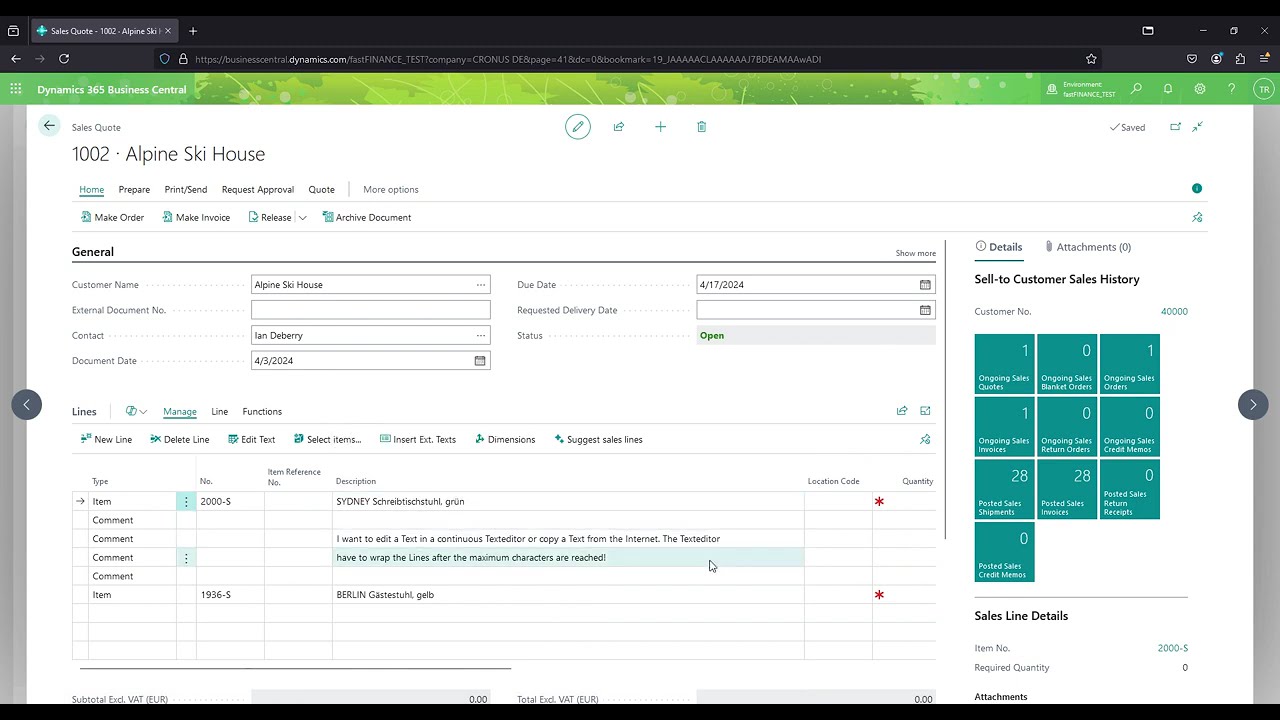Open Posted Sales Shipments tile
The height and width of the screenshot is (720, 1280).
[x=1004, y=490]
